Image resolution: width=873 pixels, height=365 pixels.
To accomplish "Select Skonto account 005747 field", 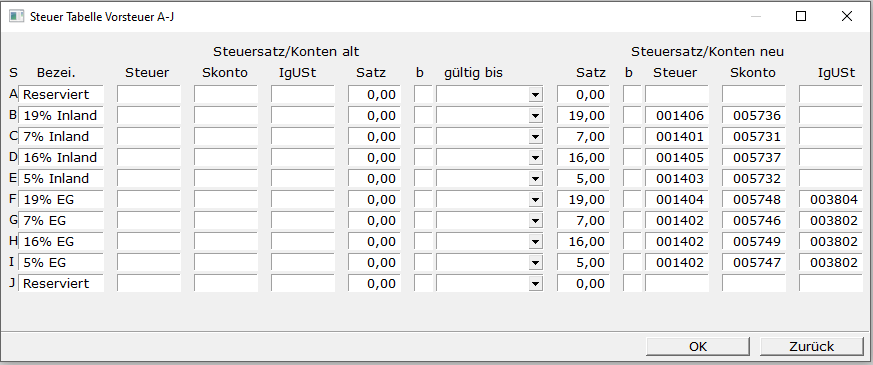I will click(753, 263).
